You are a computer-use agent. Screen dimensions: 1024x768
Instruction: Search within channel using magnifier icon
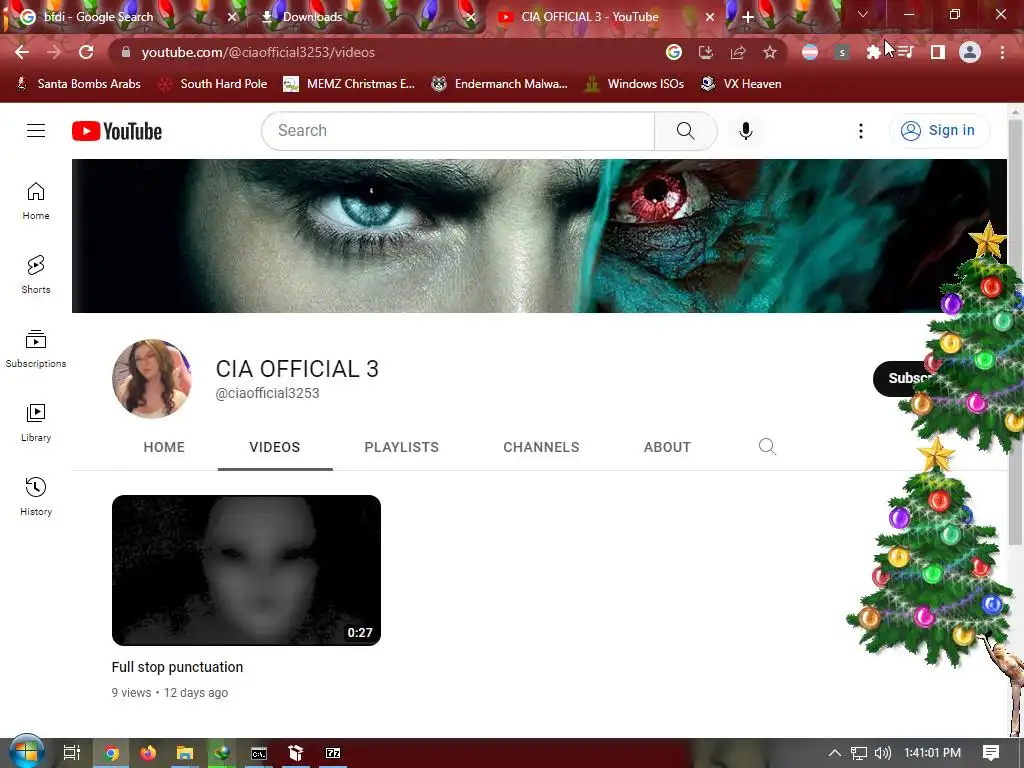point(767,447)
